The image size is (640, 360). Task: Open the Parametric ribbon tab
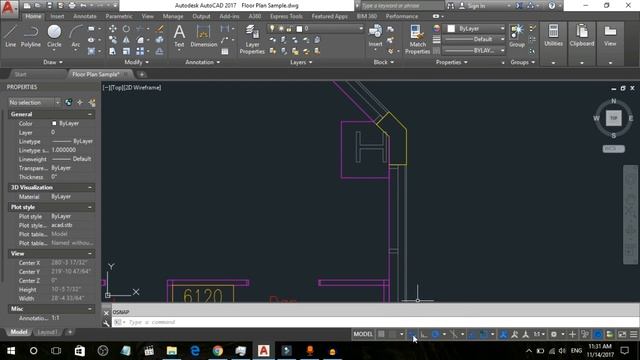pyautogui.click(x=119, y=16)
